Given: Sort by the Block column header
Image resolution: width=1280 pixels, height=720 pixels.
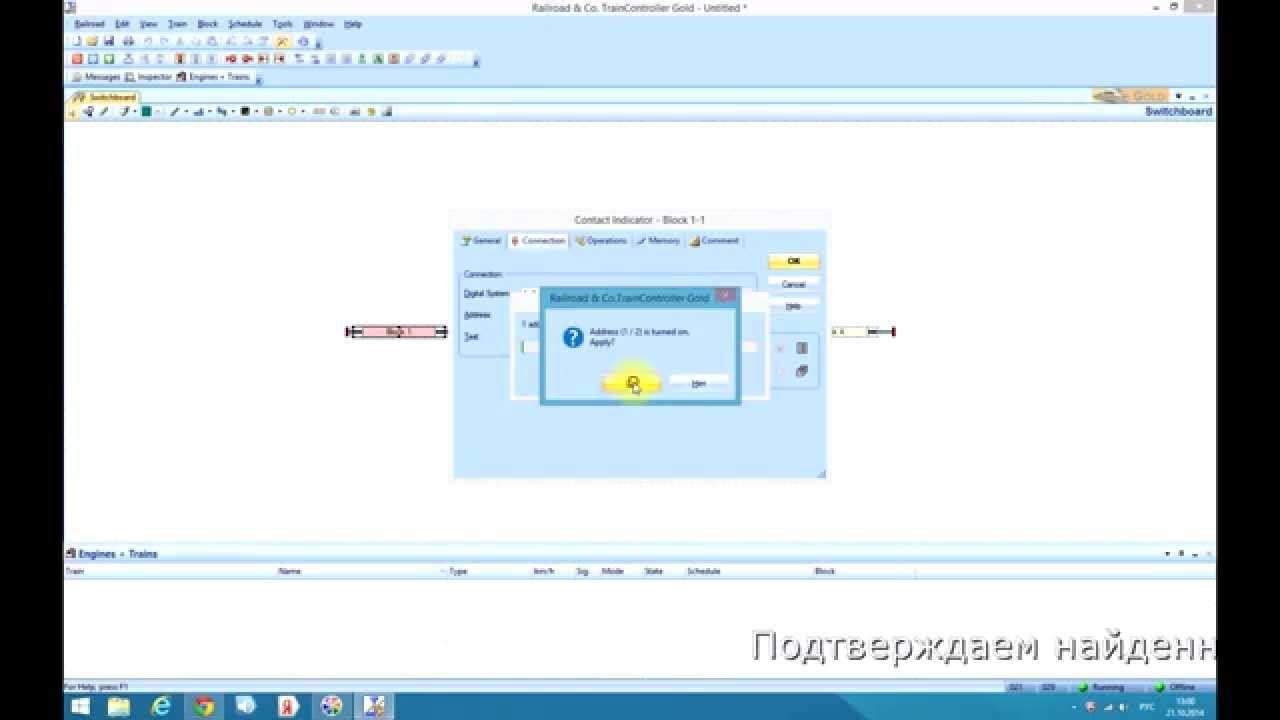Looking at the screenshot, I should pos(825,572).
